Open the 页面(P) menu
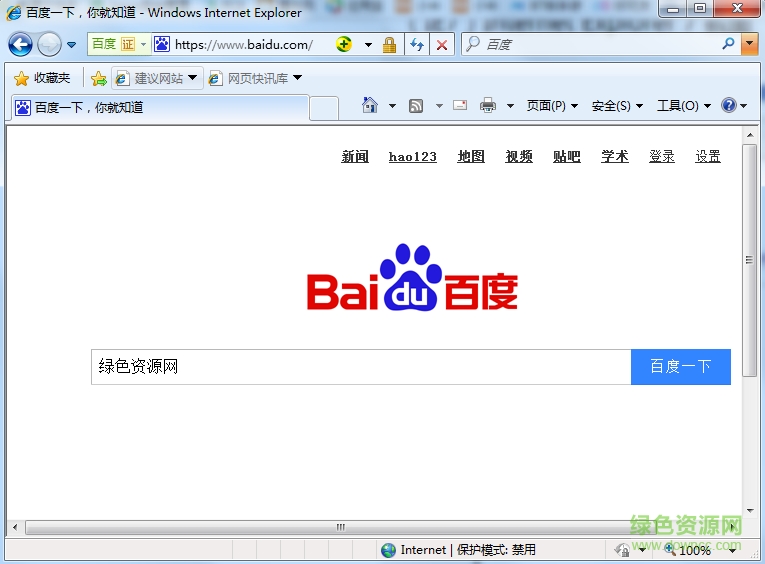This screenshot has height=564, width=765. tap(552, 106)
